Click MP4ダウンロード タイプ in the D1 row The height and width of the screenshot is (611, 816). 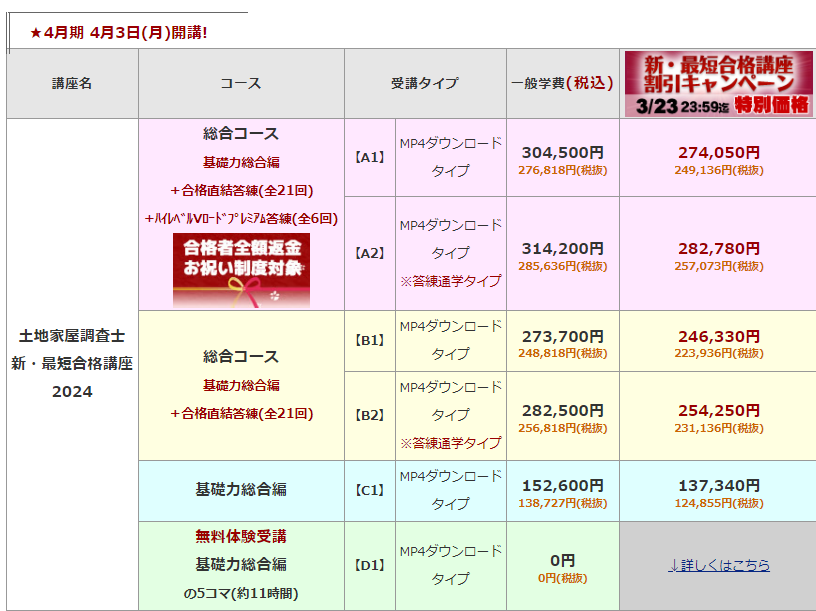coord(451,565)
